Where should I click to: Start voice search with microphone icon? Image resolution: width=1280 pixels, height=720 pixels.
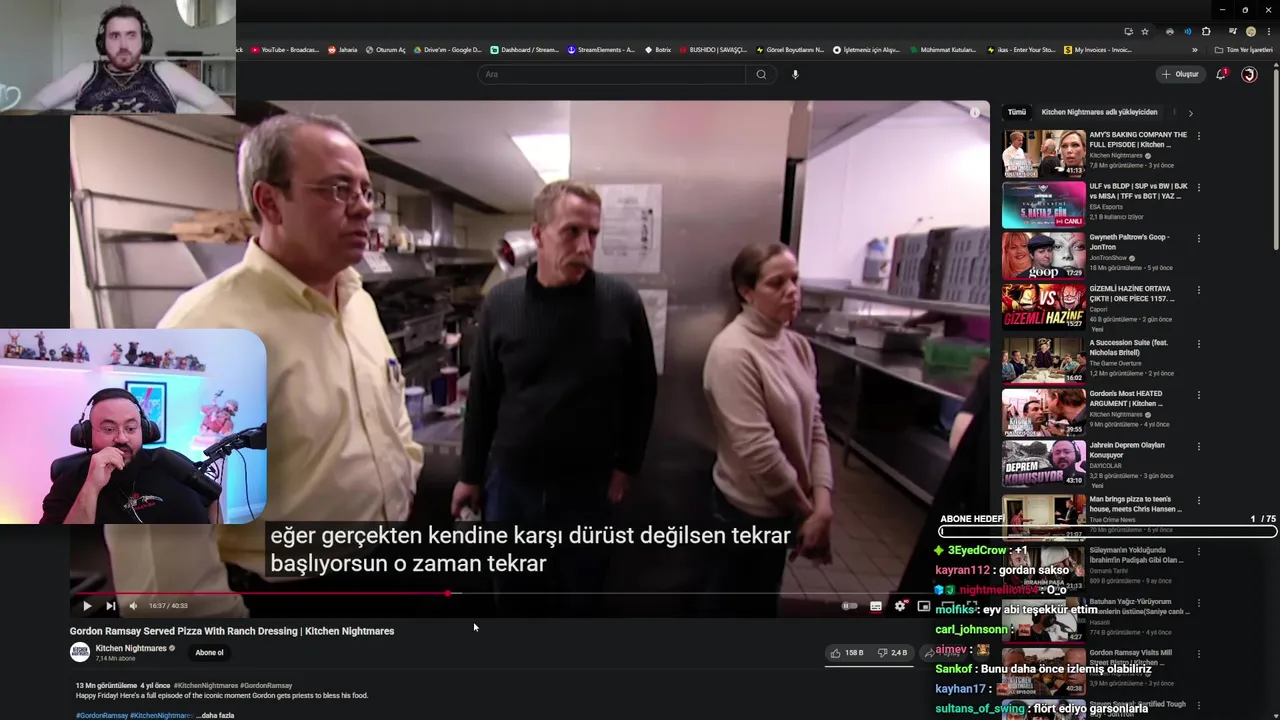[795, 74]
